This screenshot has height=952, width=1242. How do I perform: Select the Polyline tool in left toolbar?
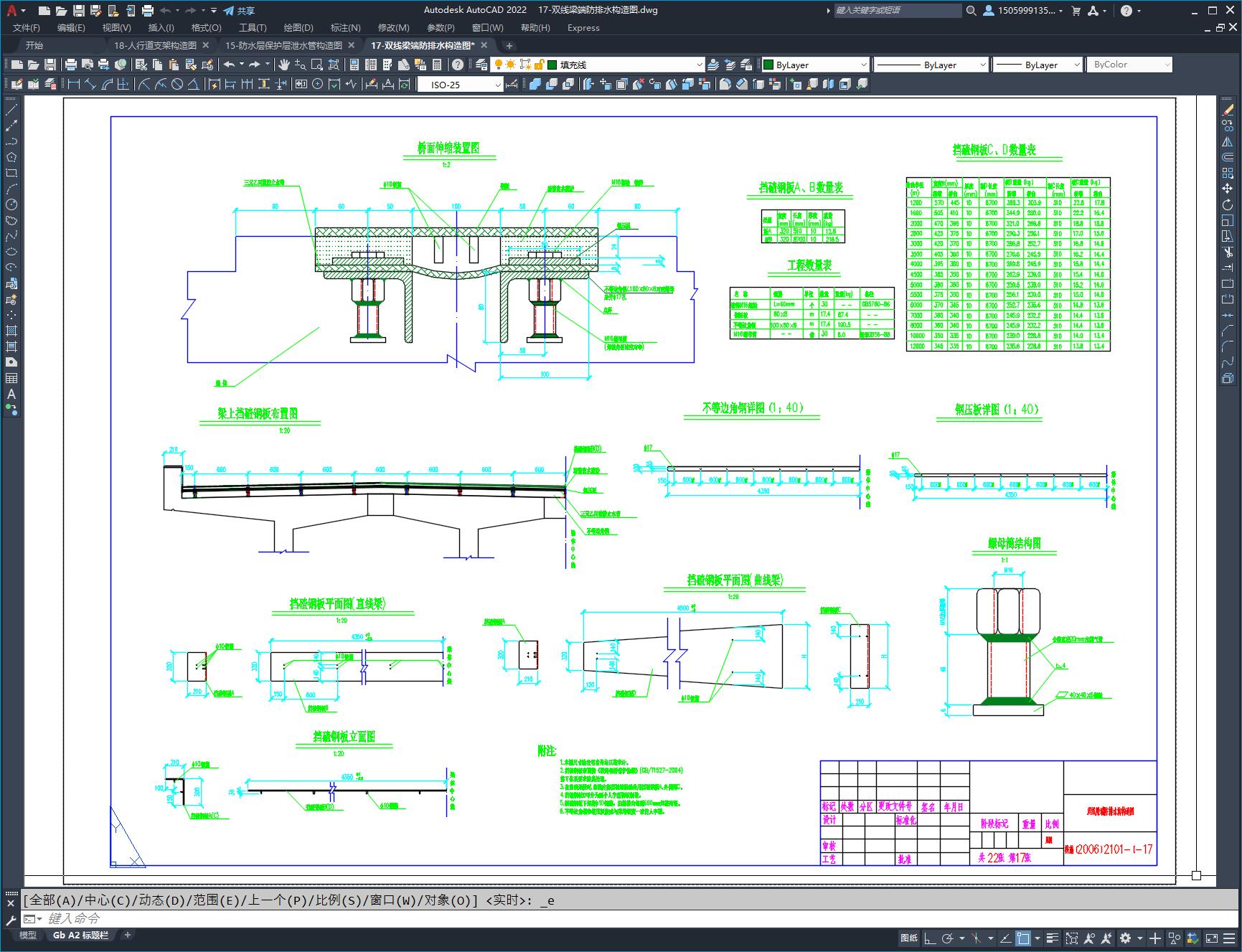tap(11, 141)
